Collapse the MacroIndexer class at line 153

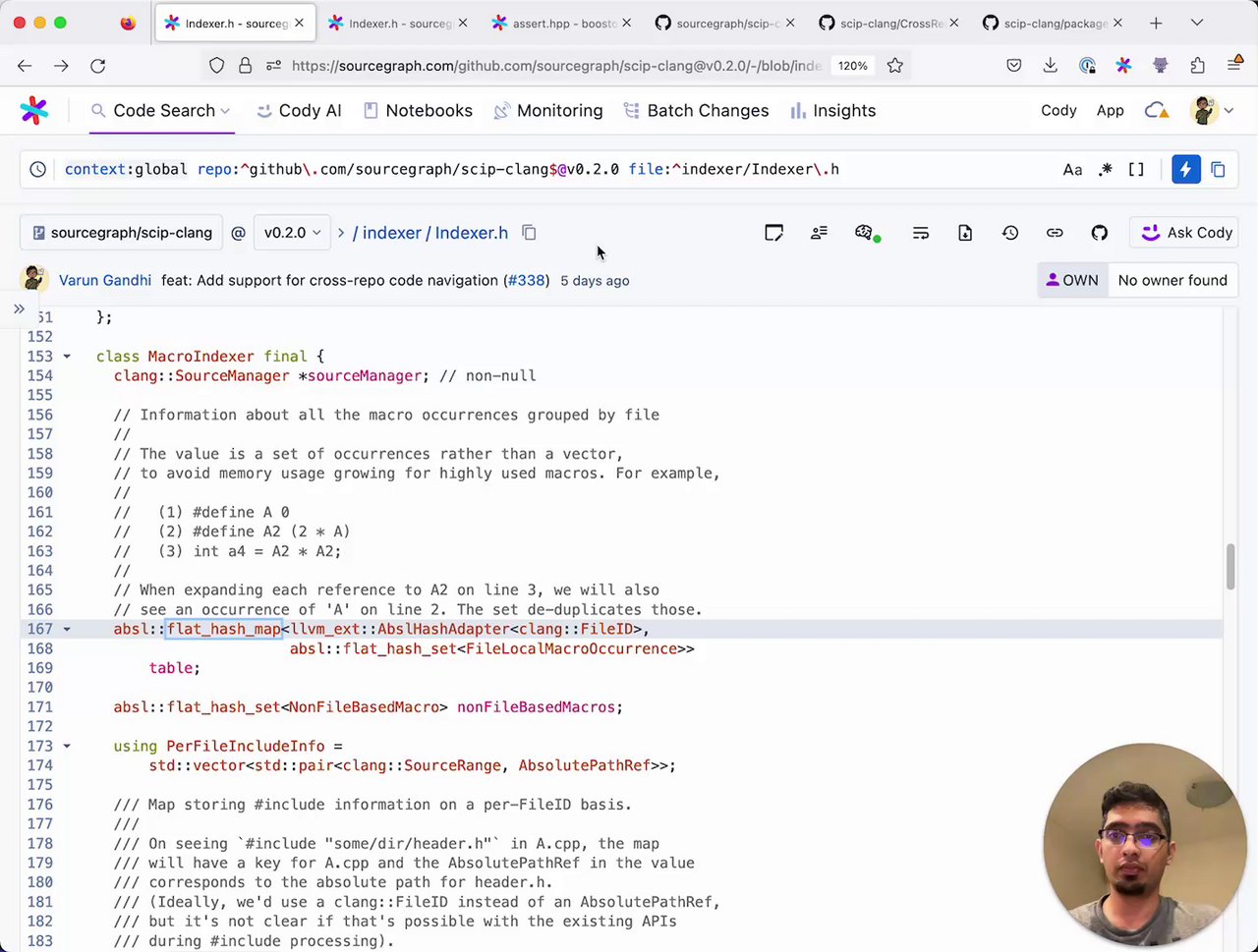(67, 357)
